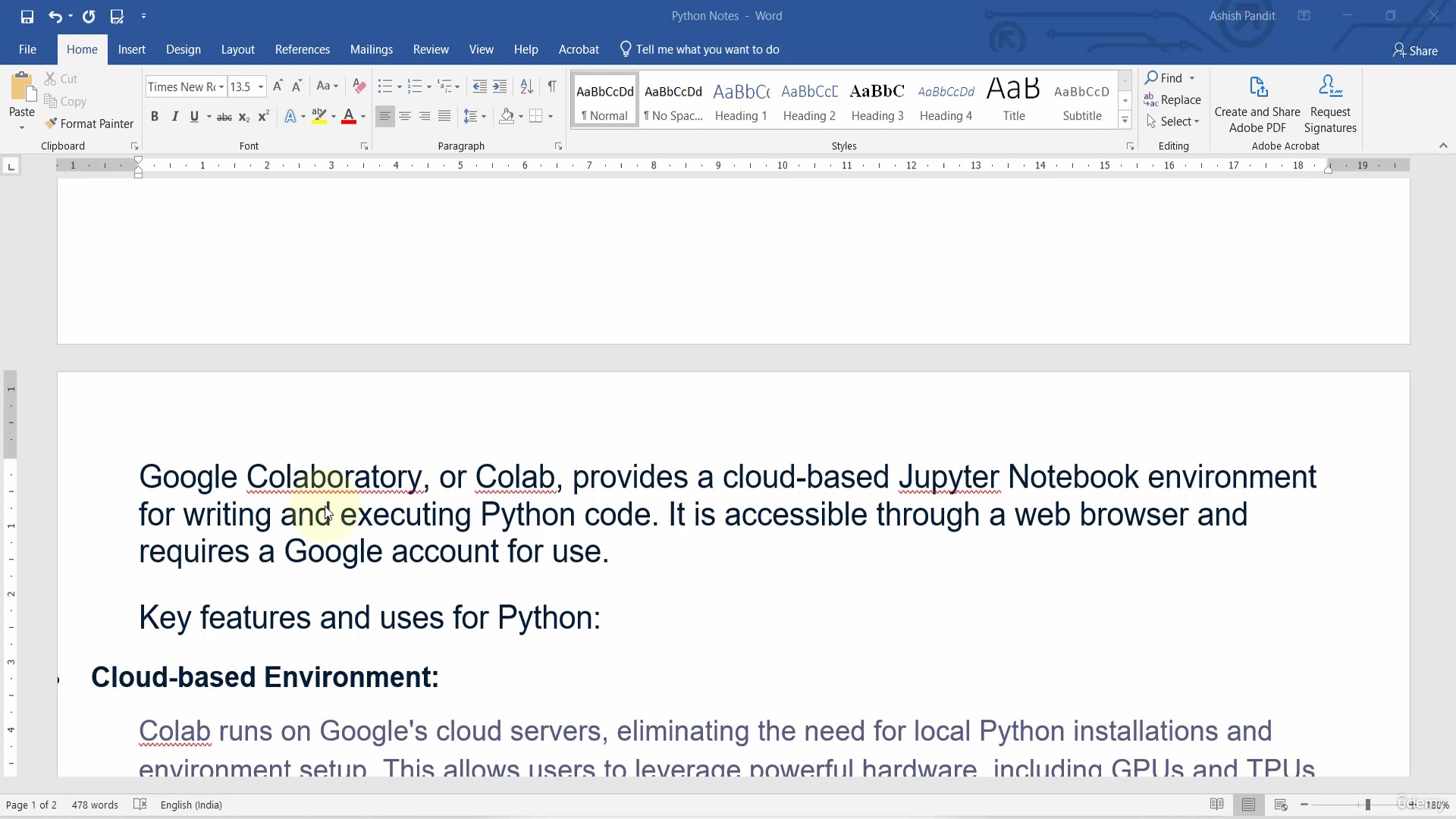
Task: Collapse the ribbon with the arrow
Action: (1443, 146)
